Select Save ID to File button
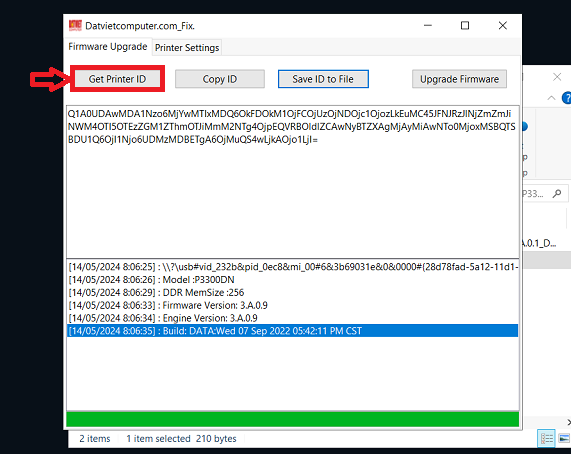The height and width of the screenshot is (454, 571). [323, 79]
